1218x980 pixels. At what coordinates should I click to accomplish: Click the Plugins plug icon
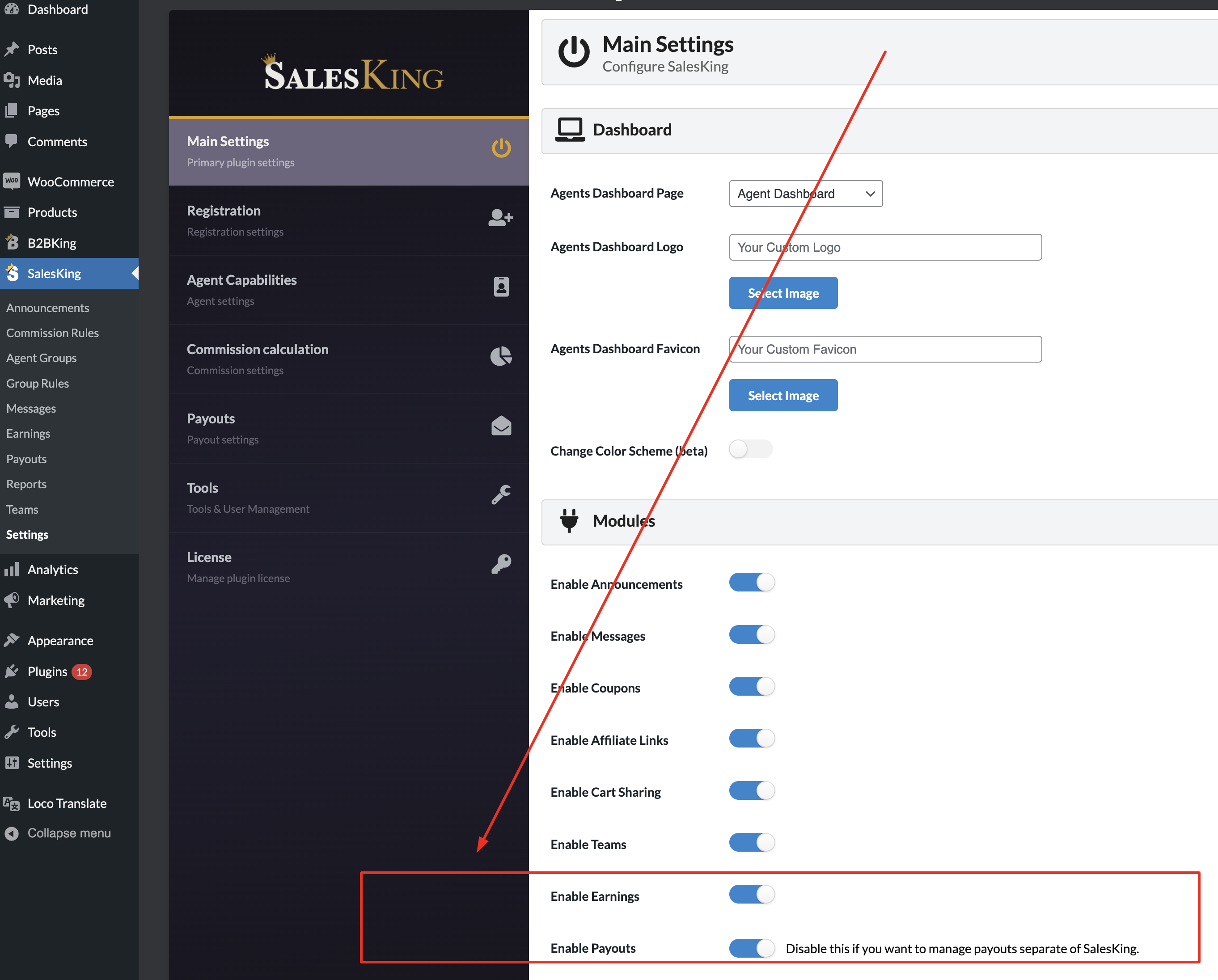click(12, 671)
